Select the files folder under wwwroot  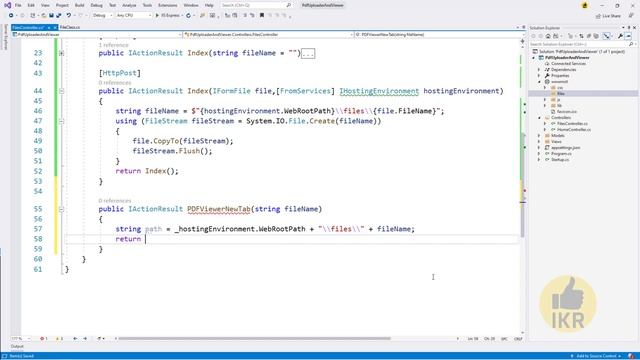click(x=560, y=93)
